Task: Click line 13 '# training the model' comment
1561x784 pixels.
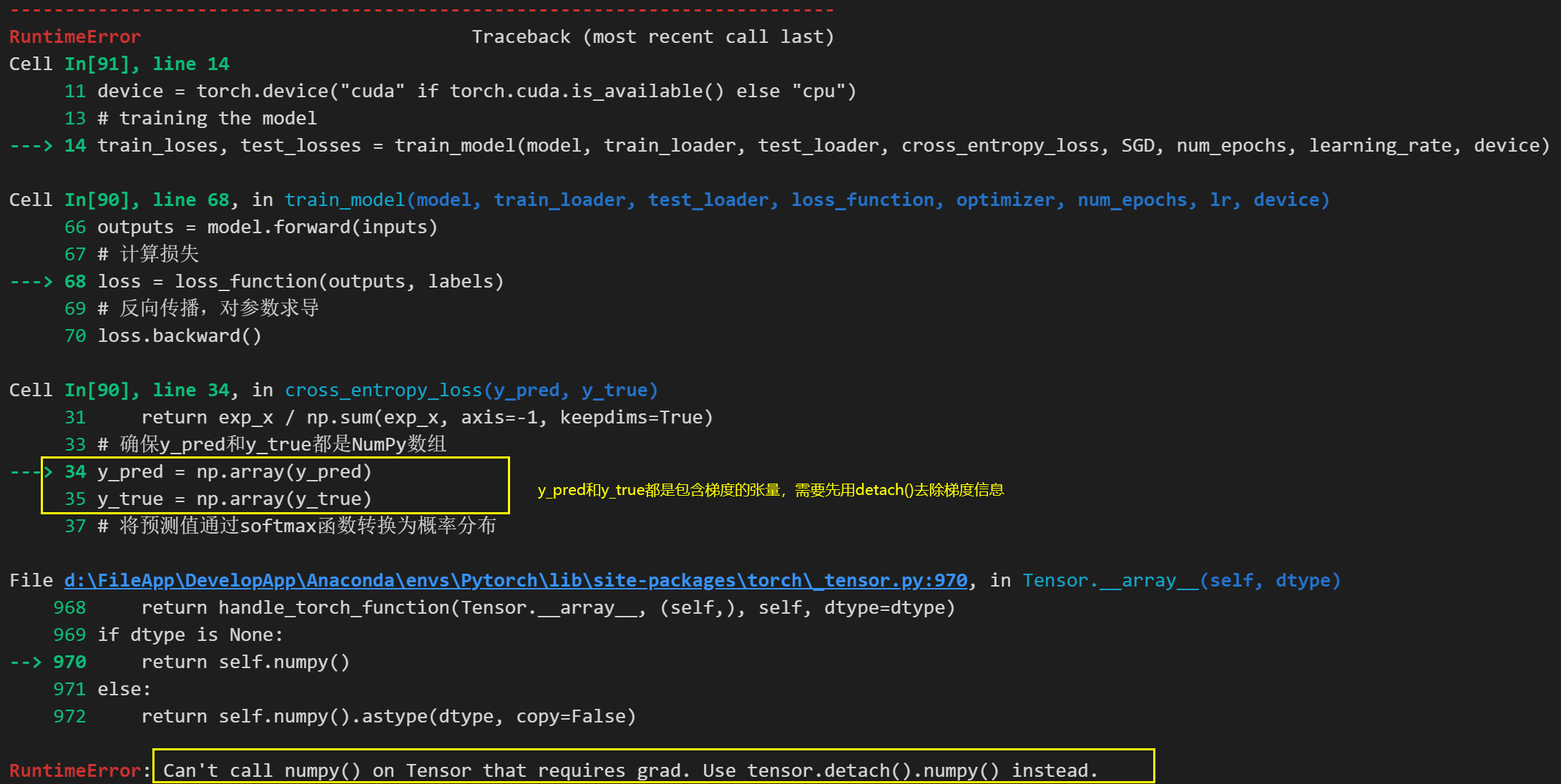Action: [207, 119]
